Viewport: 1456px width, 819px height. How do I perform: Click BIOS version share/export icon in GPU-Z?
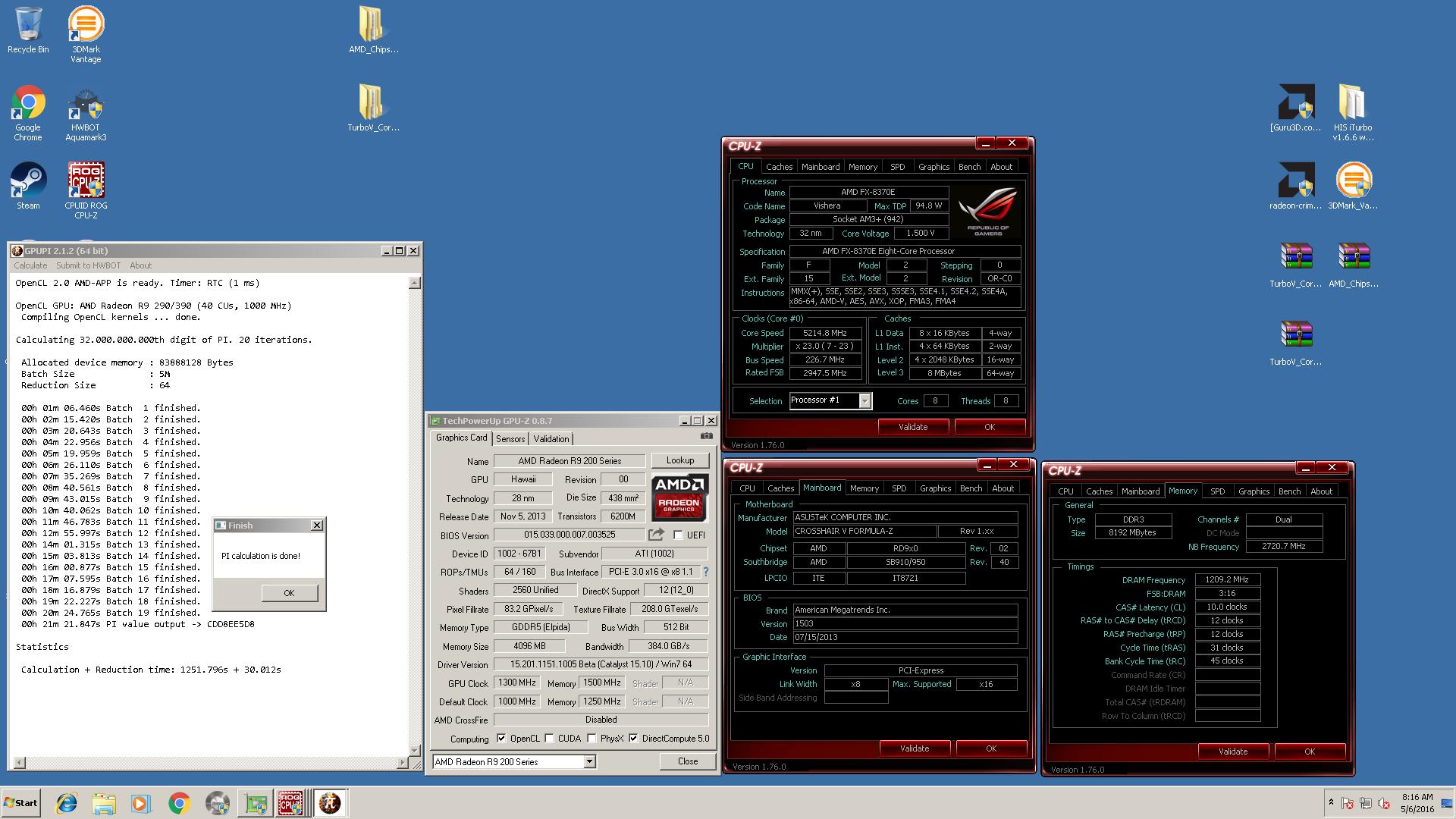[656, 535]
